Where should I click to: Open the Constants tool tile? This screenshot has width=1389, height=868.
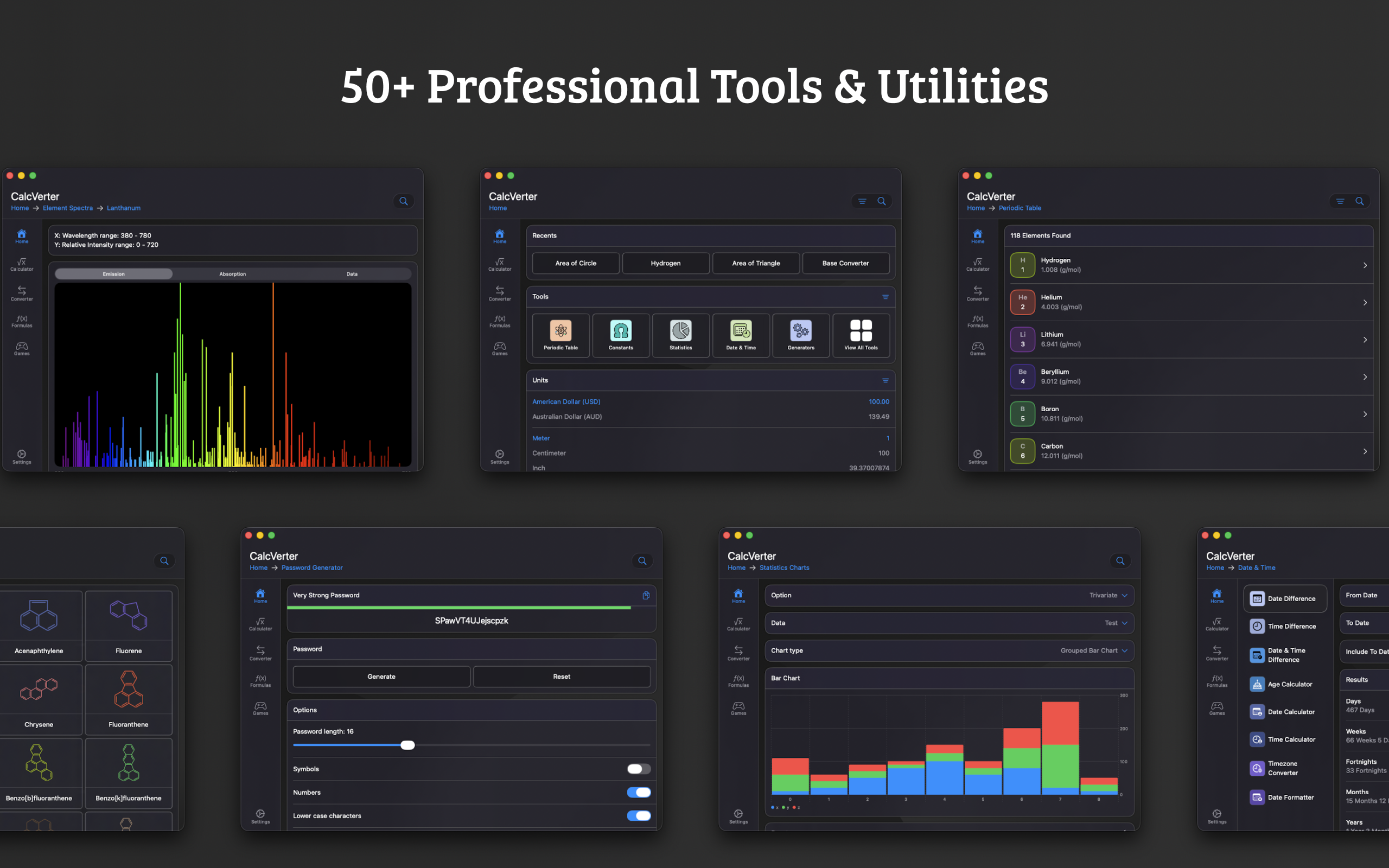pyautogui.click(x=621, y=335)
